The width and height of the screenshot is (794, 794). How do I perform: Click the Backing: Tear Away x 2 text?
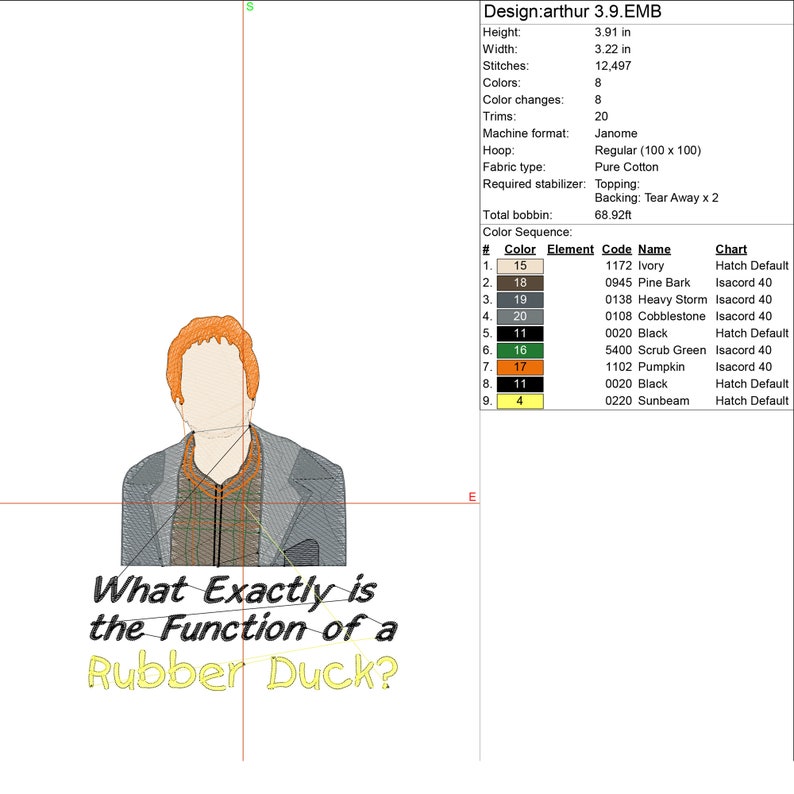[656, 198]
